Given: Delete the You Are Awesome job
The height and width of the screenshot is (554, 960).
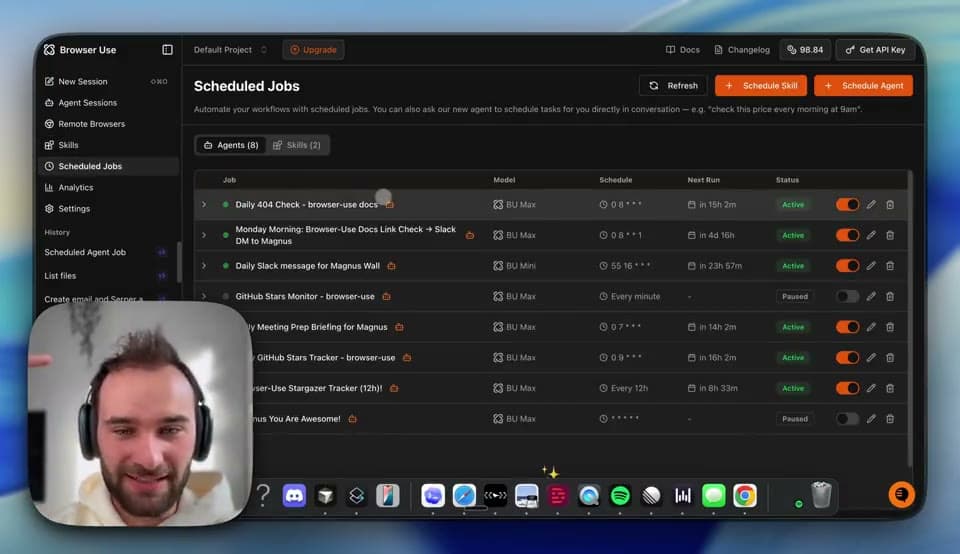Looking at the screenshot, I should tap(890, 419).
